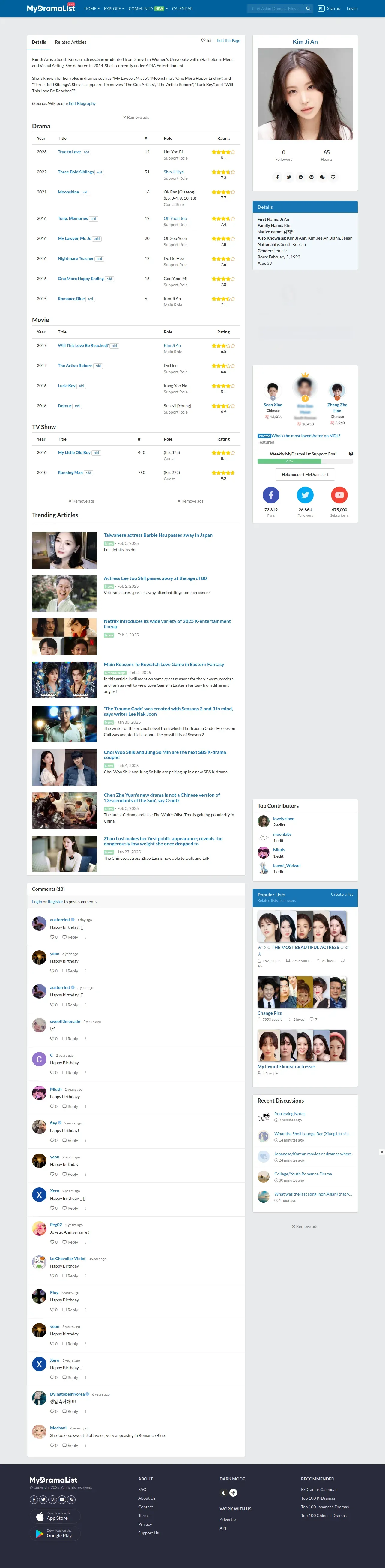The width and height of the screenshot is (385, 1568).
Task: Open Zhang Zhe Han's actor link
Action: tap(337, 408)
